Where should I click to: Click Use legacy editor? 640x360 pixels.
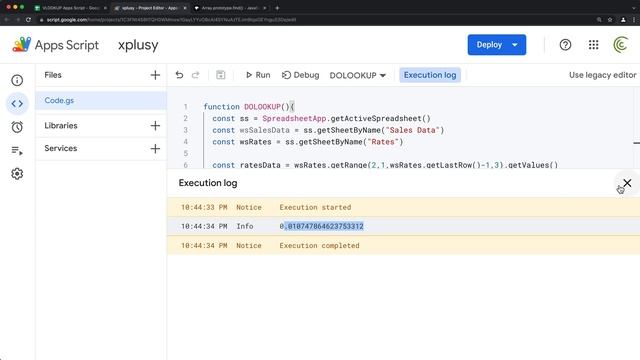pyautogui.click(x=602, y=75)
